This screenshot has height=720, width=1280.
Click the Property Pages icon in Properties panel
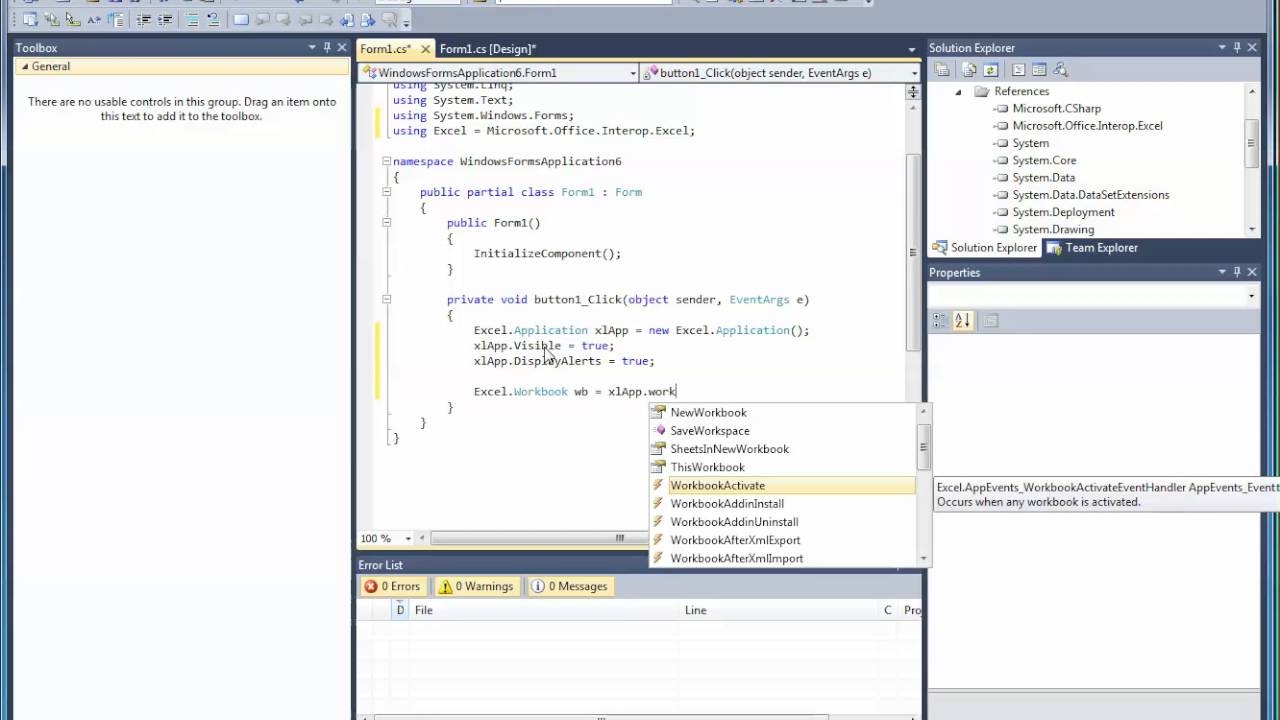(x=990, y=321)
